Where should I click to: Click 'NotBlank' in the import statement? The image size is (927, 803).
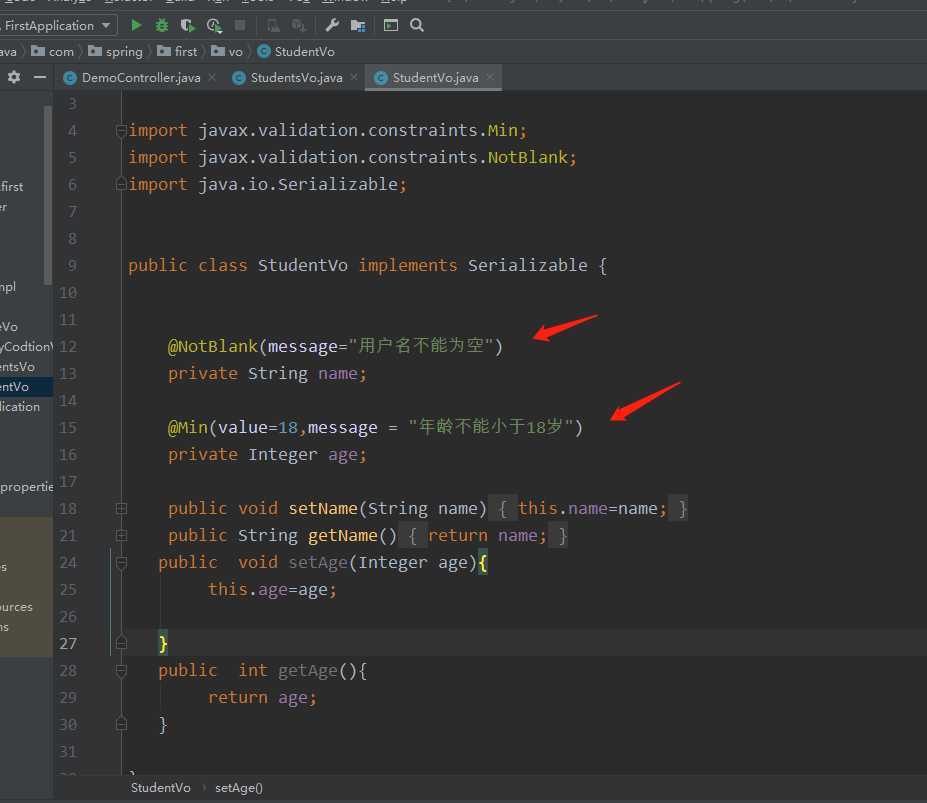coord(527,157)
